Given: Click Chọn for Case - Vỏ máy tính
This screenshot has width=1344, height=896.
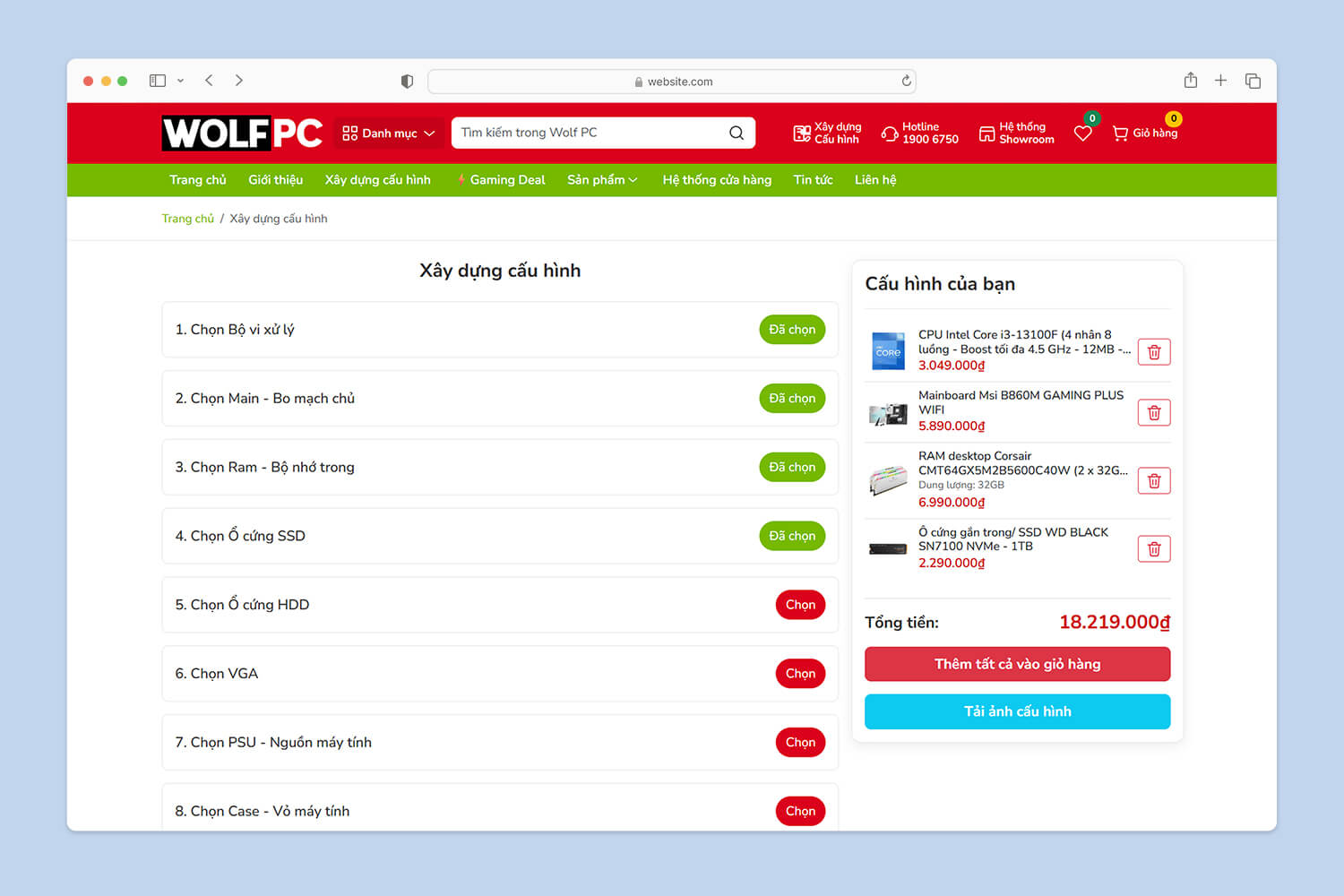Looking at the screenshot, I should click(x=800, y=811).
